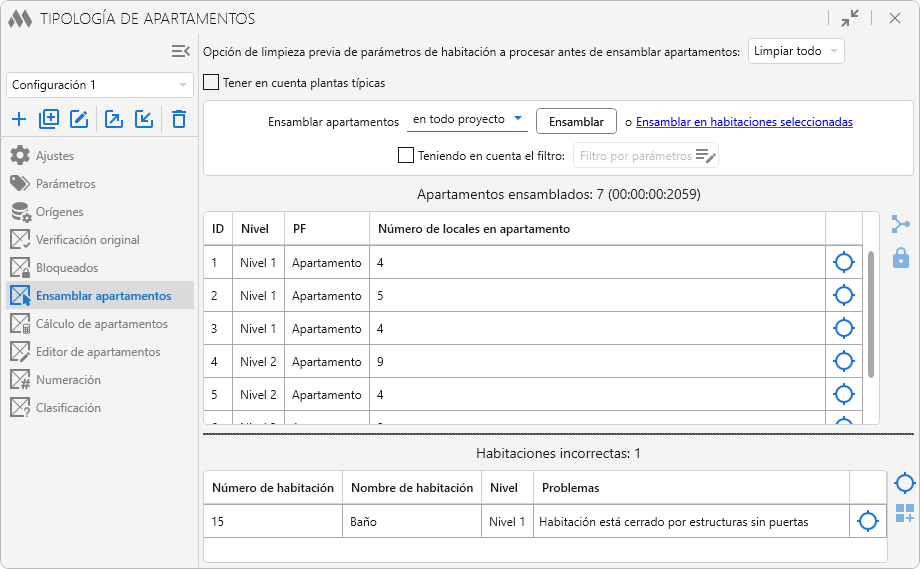The width and height of the screenshot is (920, 569).
Task: Click the duplicate configuration icon
Action: (x=49, y=120)
